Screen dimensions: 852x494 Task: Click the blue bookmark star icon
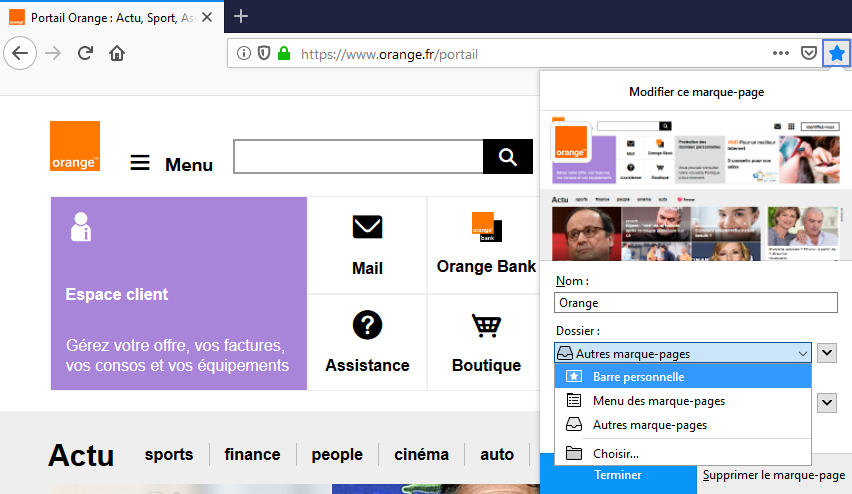tap(837, 53)
